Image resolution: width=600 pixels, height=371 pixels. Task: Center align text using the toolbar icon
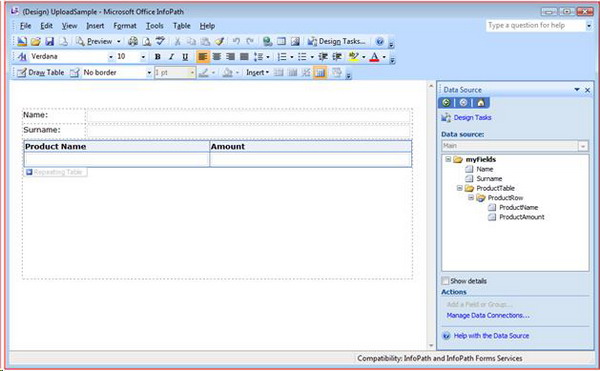[217, 57]
